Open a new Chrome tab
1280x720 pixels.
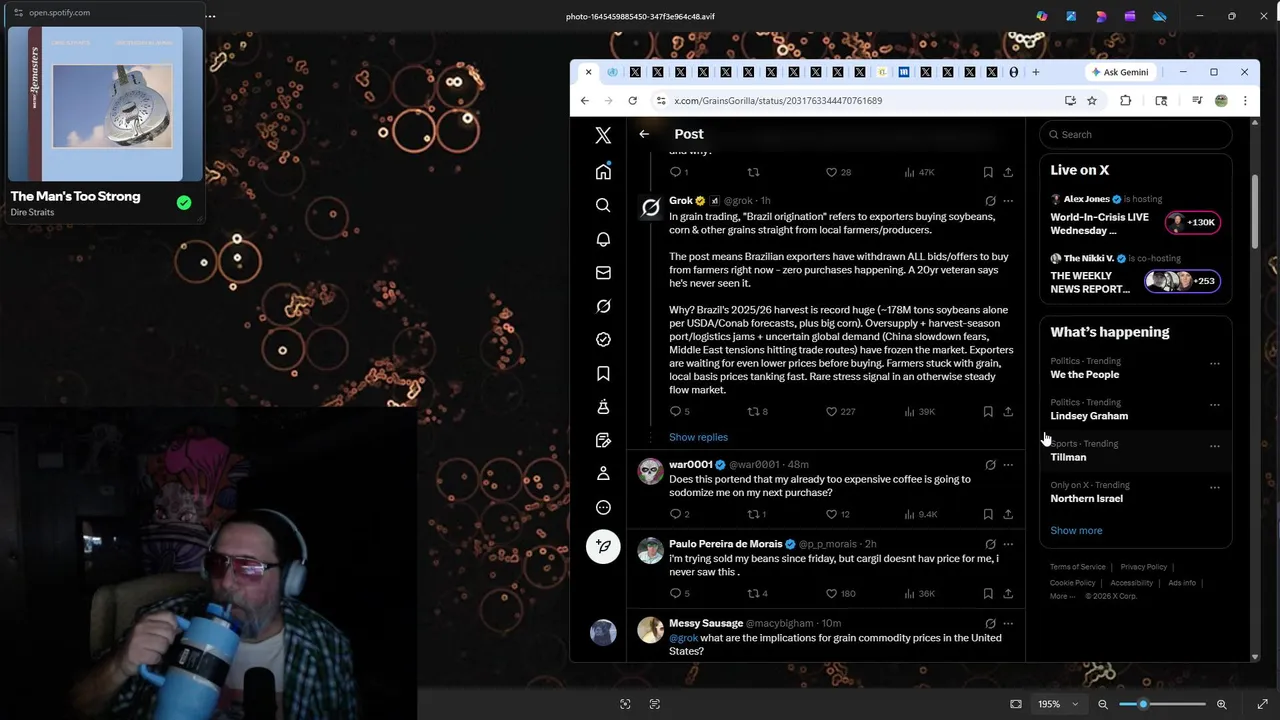point(1036,72)
